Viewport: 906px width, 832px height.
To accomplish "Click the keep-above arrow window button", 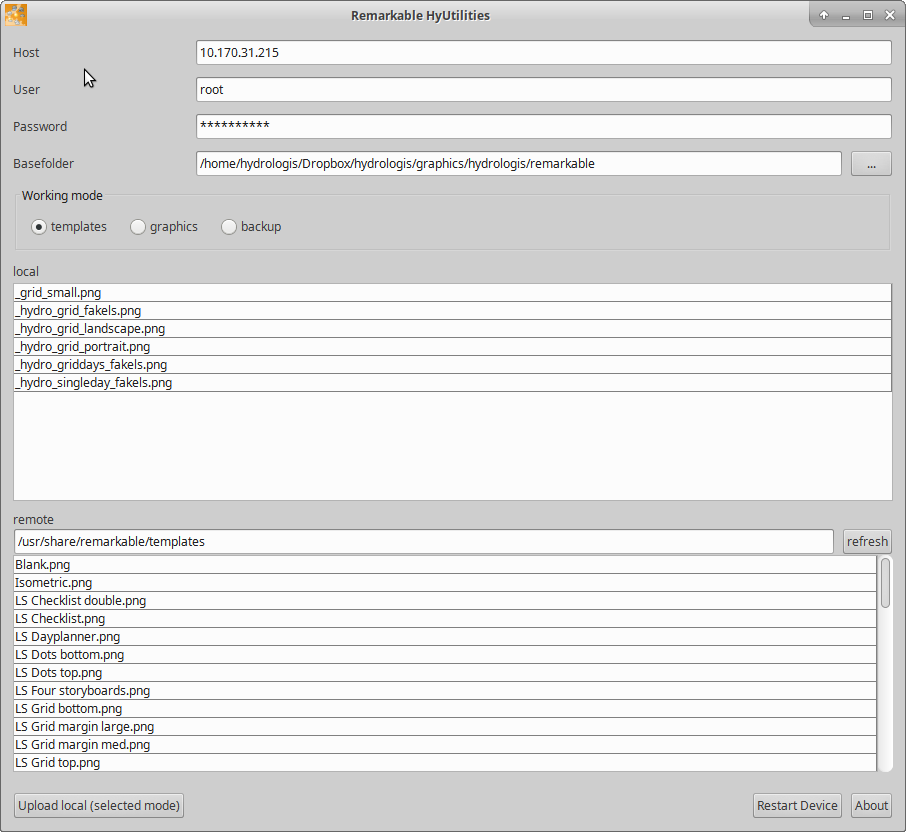I will 824,16.
